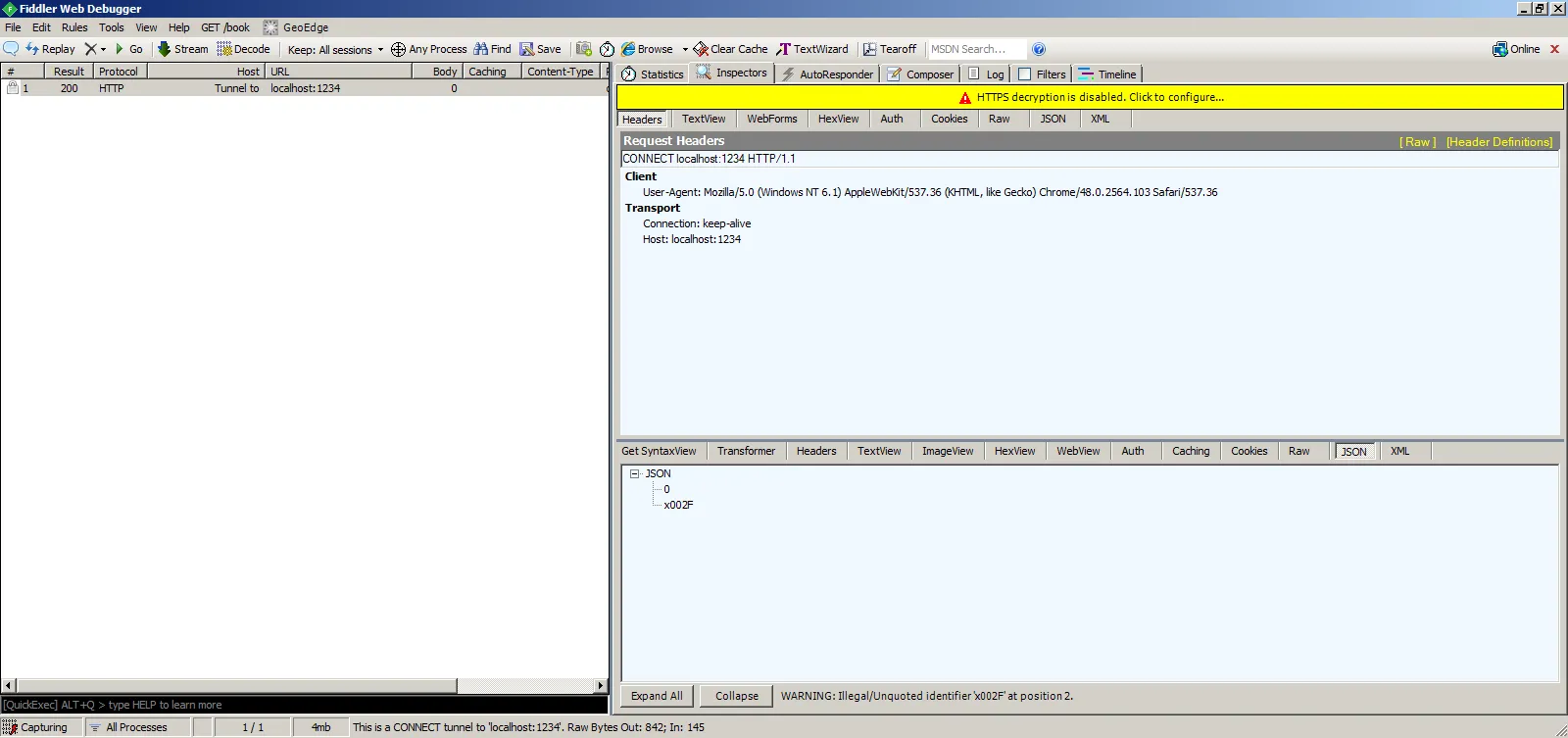Screen dimensions: 1568x738
Task: Click the Online network status icon
Action: 1516,49
